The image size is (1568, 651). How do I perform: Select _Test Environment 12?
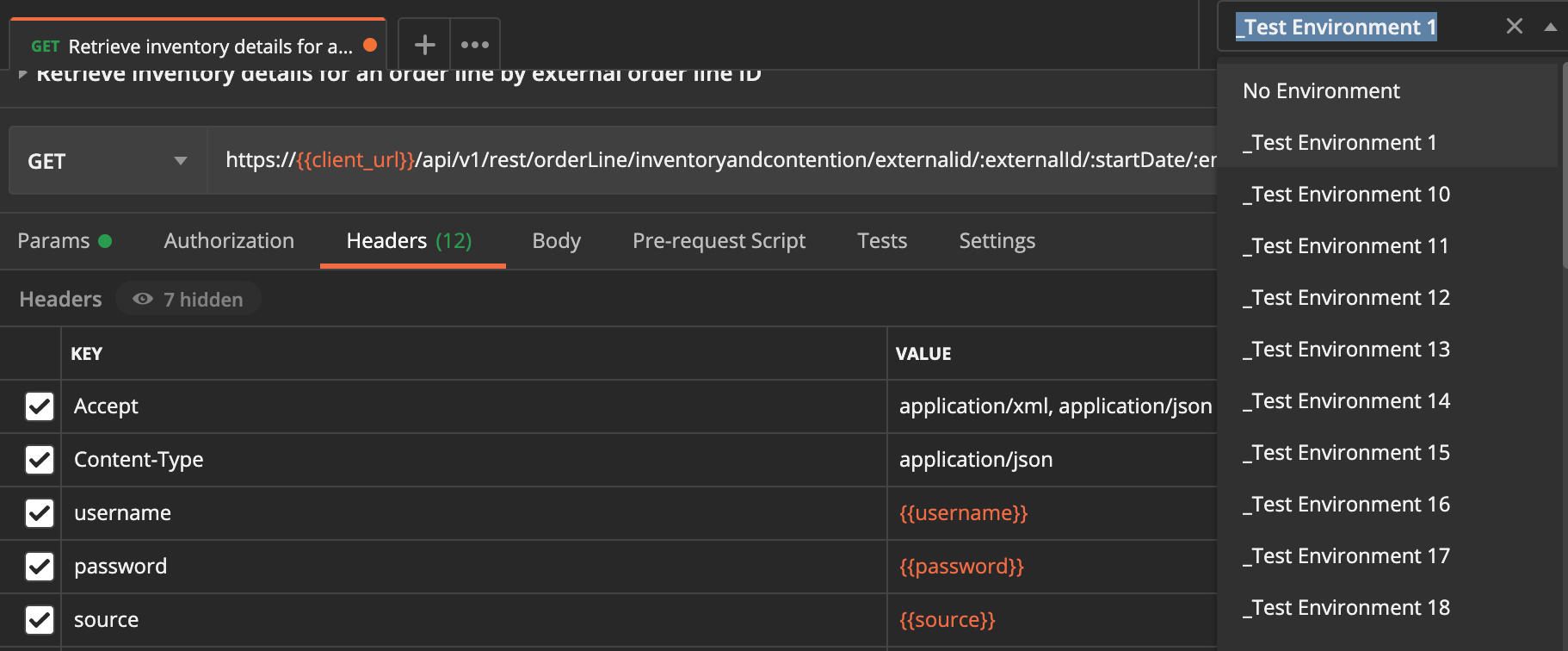[x=1346, y=298]
